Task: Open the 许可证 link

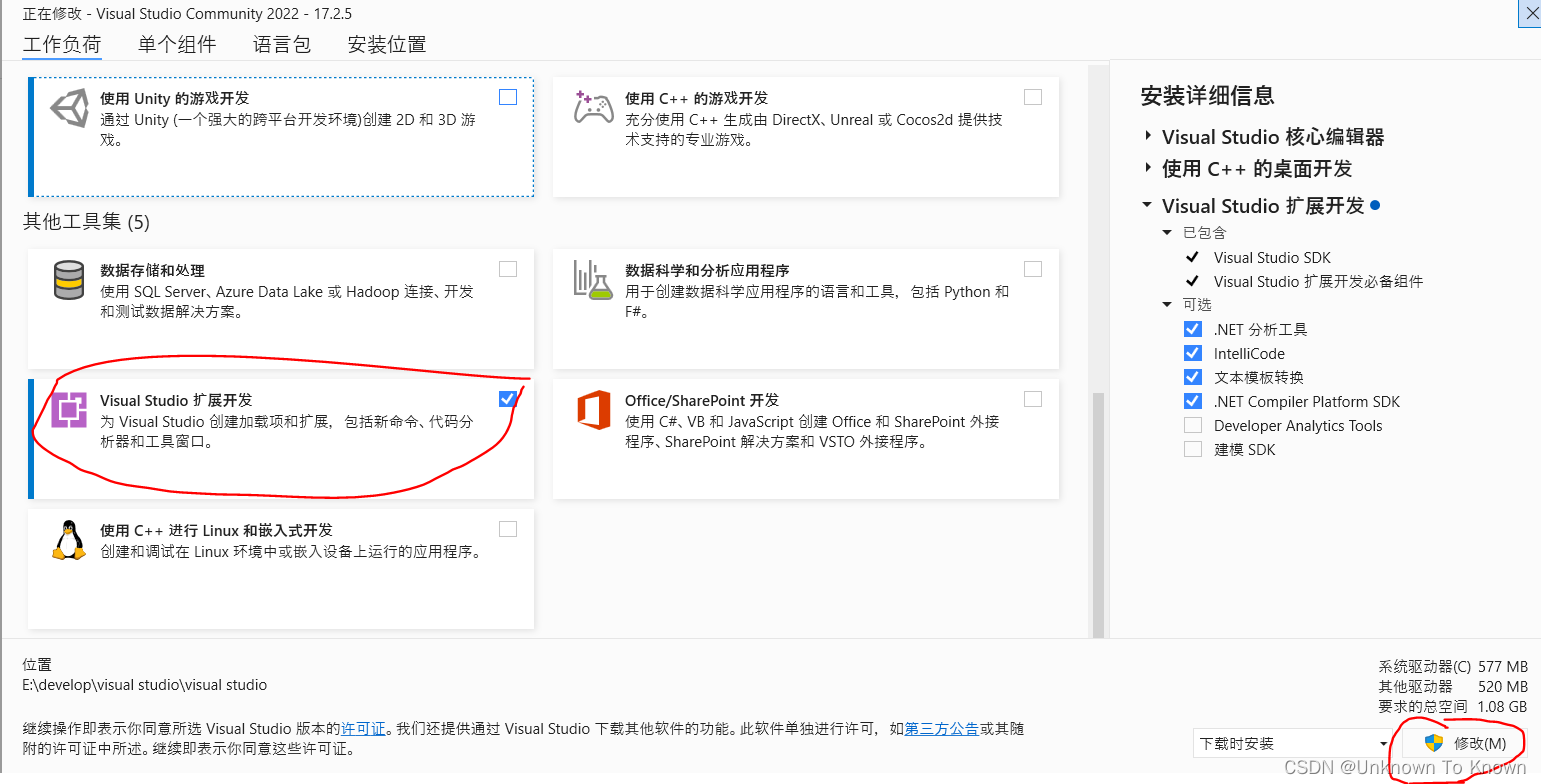Action: 364,729
